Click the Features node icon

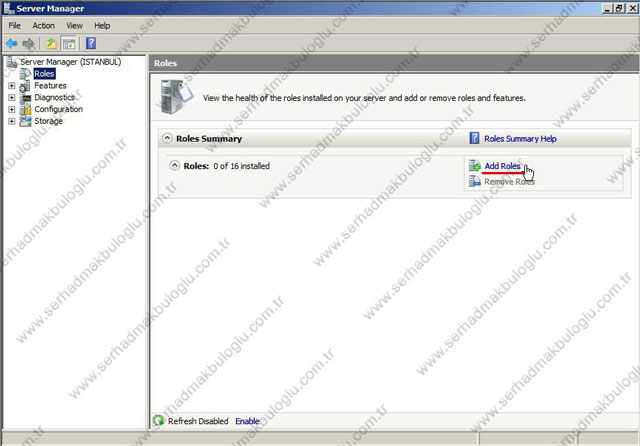coord(25,86)
